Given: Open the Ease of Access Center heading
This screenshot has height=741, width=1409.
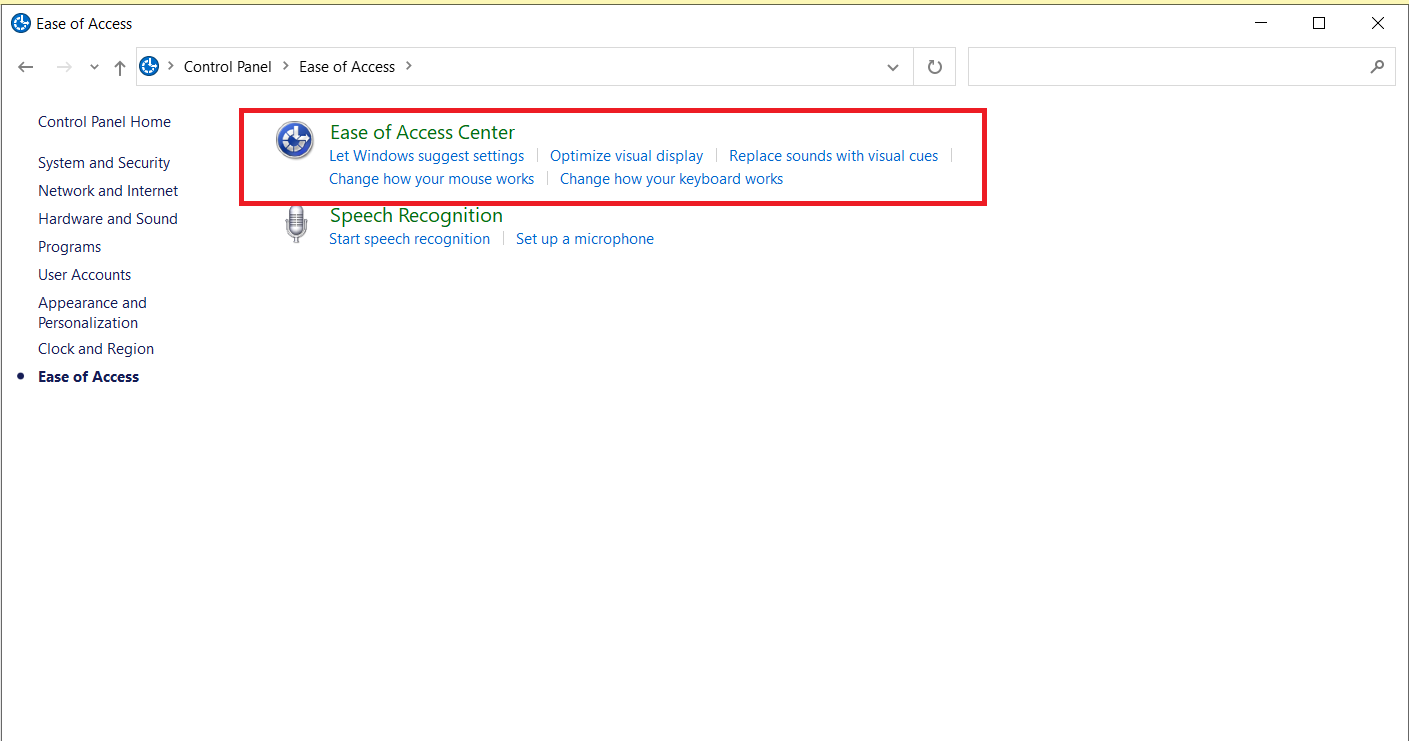Looking at the screenshot, I should (422, 132).
